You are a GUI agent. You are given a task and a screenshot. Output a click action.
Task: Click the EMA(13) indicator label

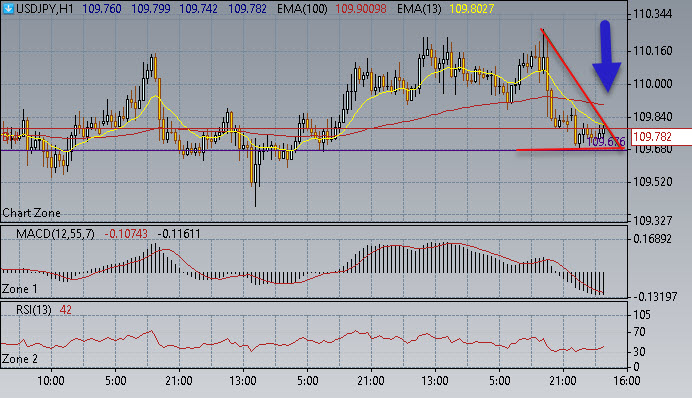[419, 8]
